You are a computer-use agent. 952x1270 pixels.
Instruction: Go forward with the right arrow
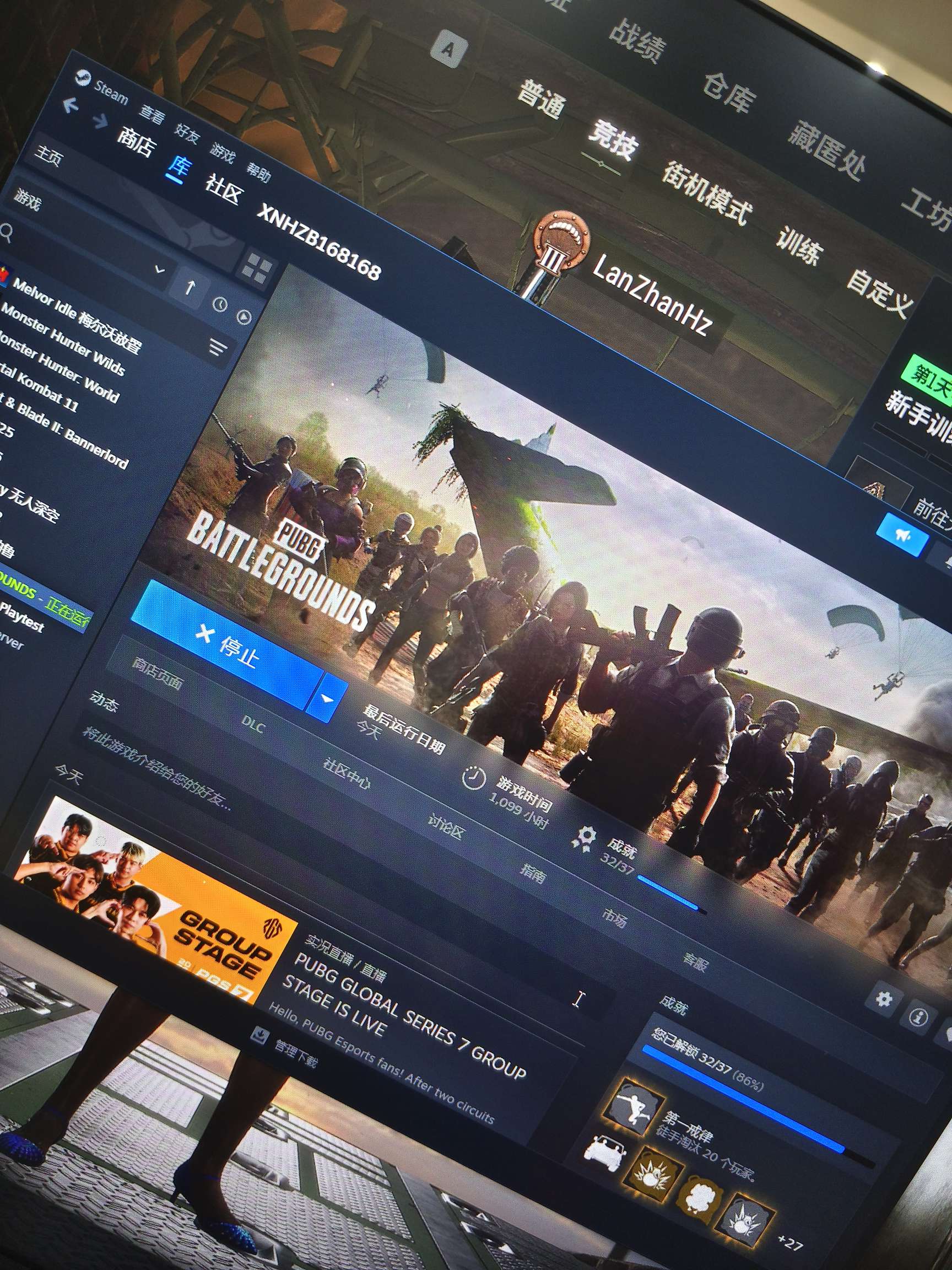point(100,120)
